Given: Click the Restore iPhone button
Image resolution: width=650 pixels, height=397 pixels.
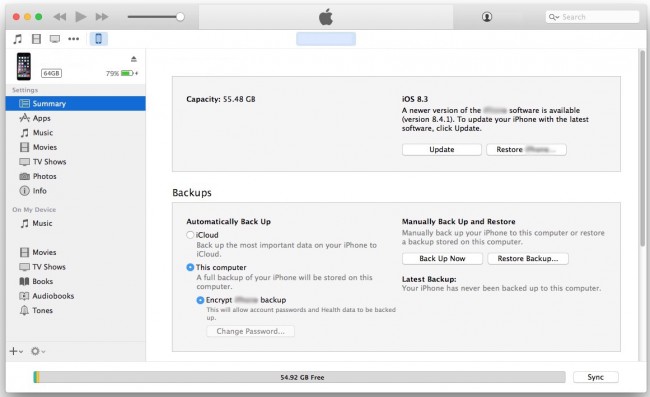Looking at the screenshot, I should (x=526, y=150).
